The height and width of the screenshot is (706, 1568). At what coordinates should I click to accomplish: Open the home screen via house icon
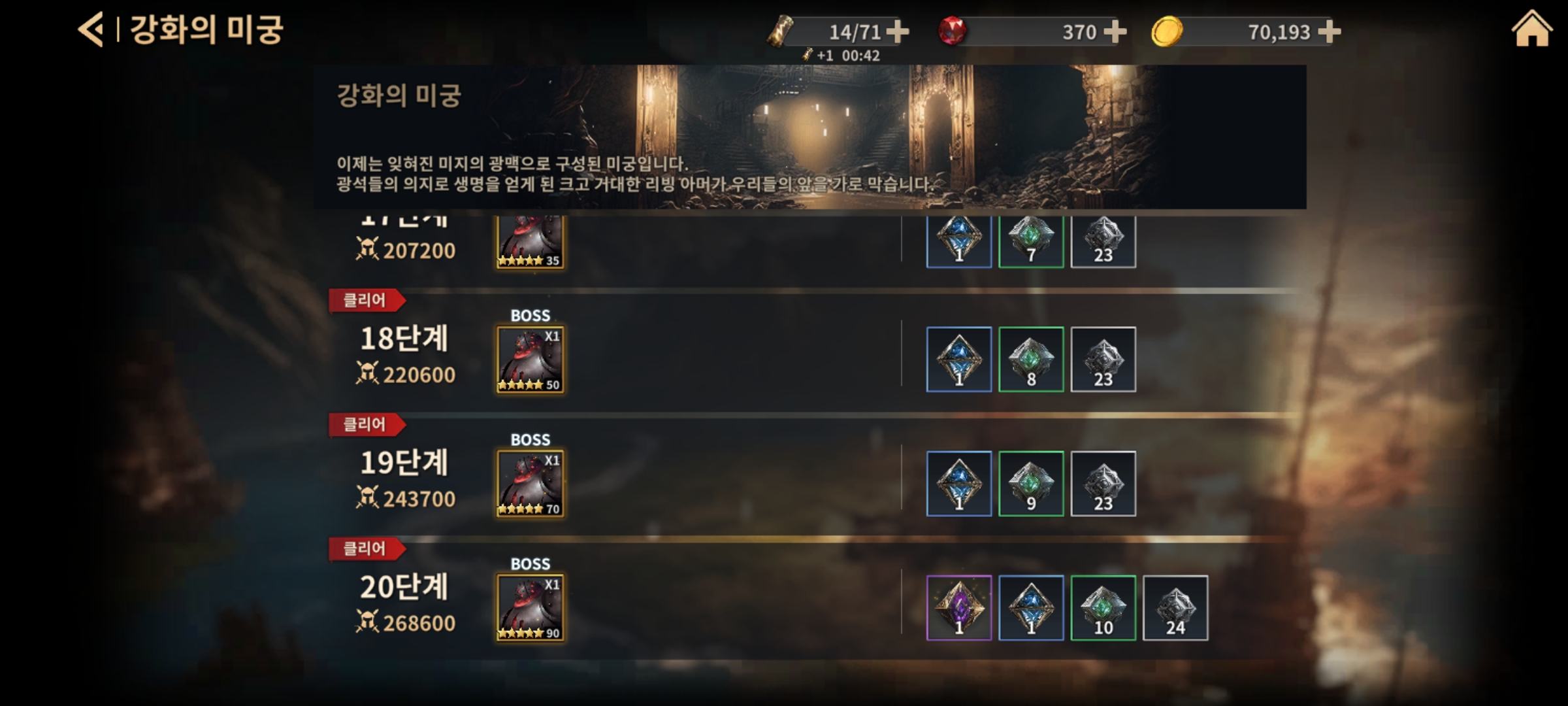click(x=1531, y=29)
